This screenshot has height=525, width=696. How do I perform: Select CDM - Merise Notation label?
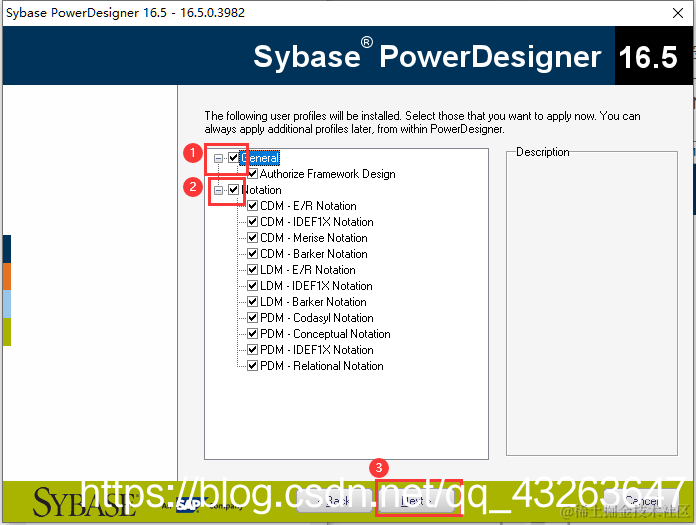pos(314,238)
